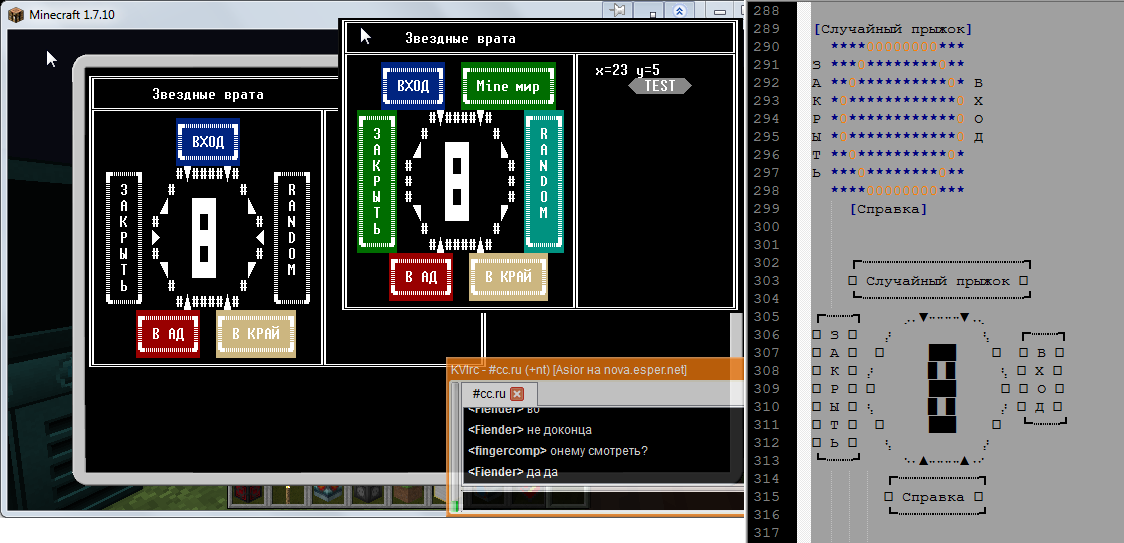
Task: Click line number 317 in editor gutter
Action: tap(767, 533)
